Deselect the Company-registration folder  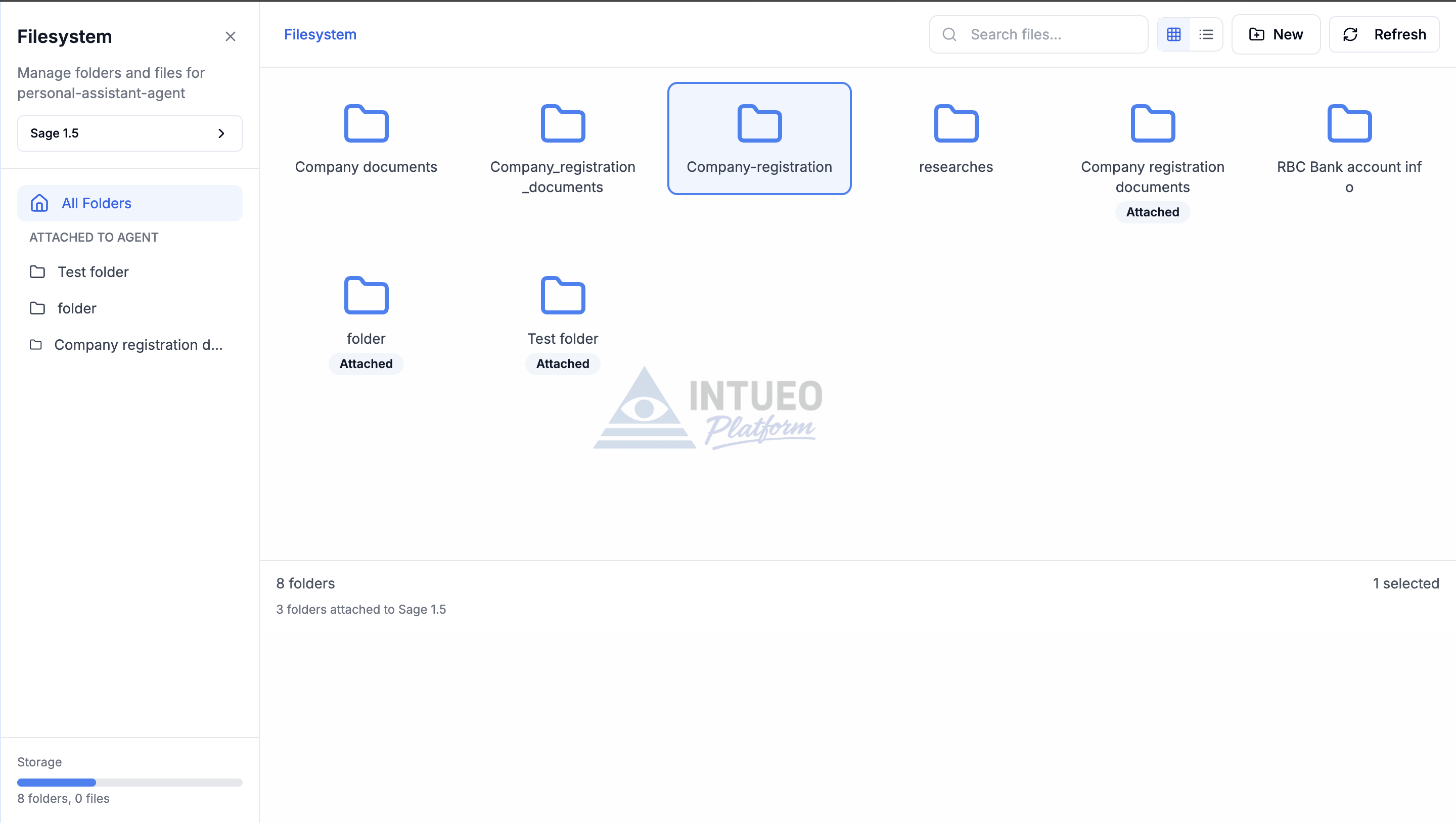pos(759,139)
